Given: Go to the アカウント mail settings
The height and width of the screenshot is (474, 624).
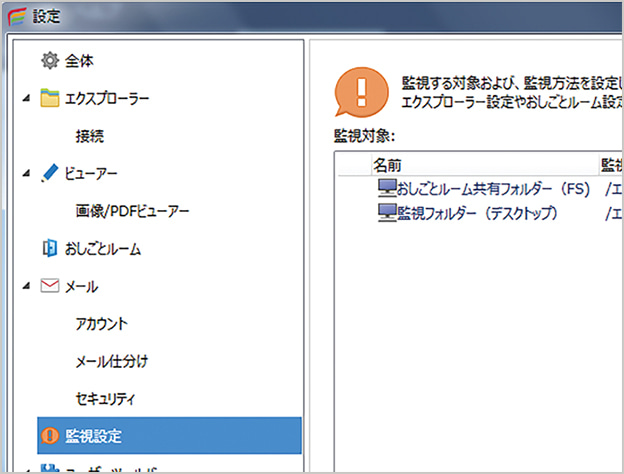Looking at the screenshot, I should (x=102, y=324).
